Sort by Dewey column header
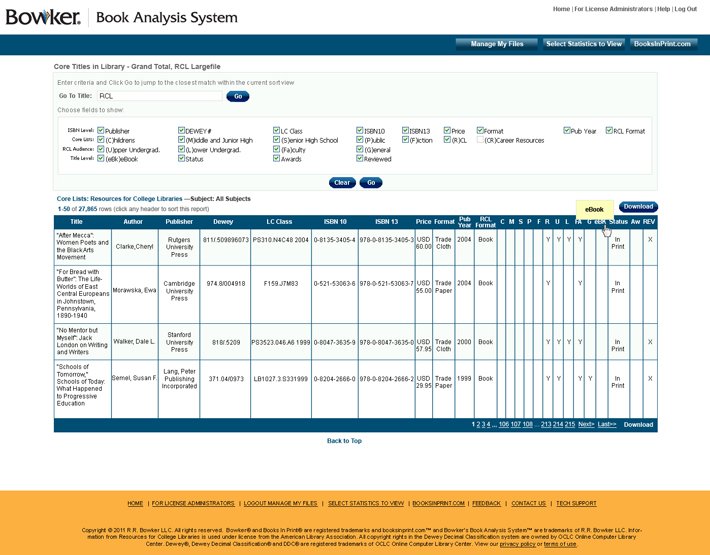 [223, 222]
